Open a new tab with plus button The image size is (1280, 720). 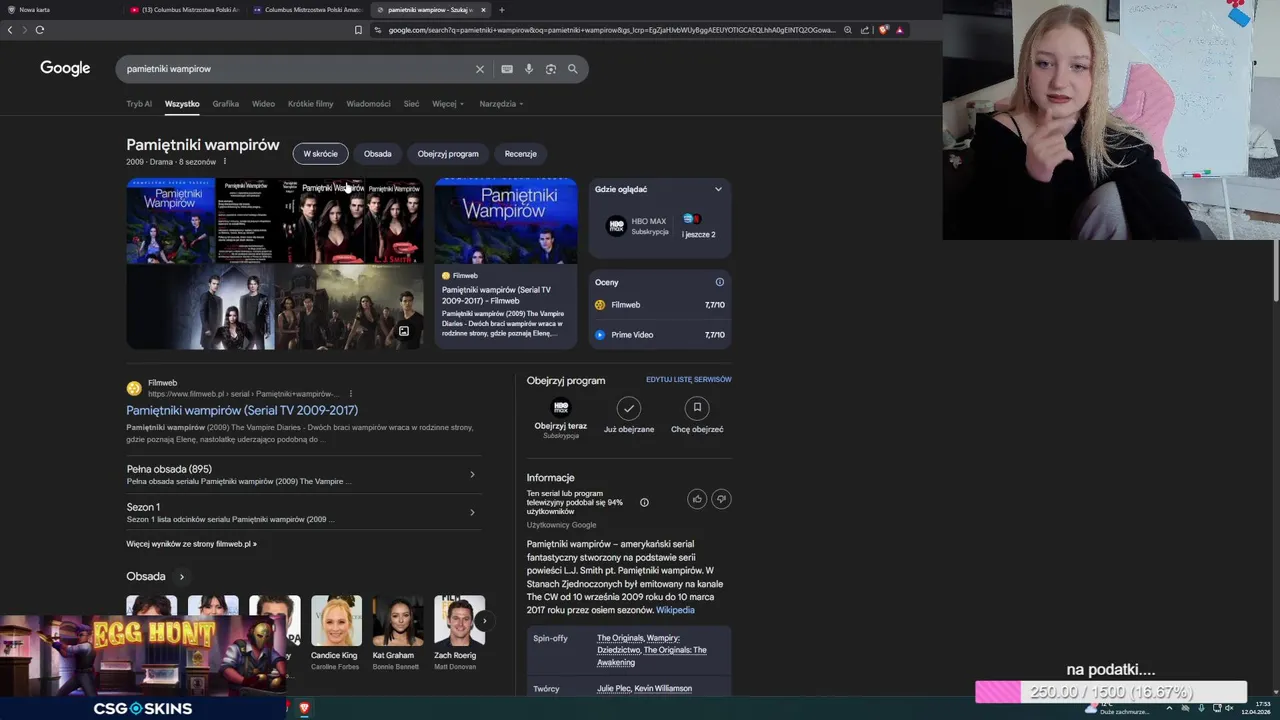point(502,10)
